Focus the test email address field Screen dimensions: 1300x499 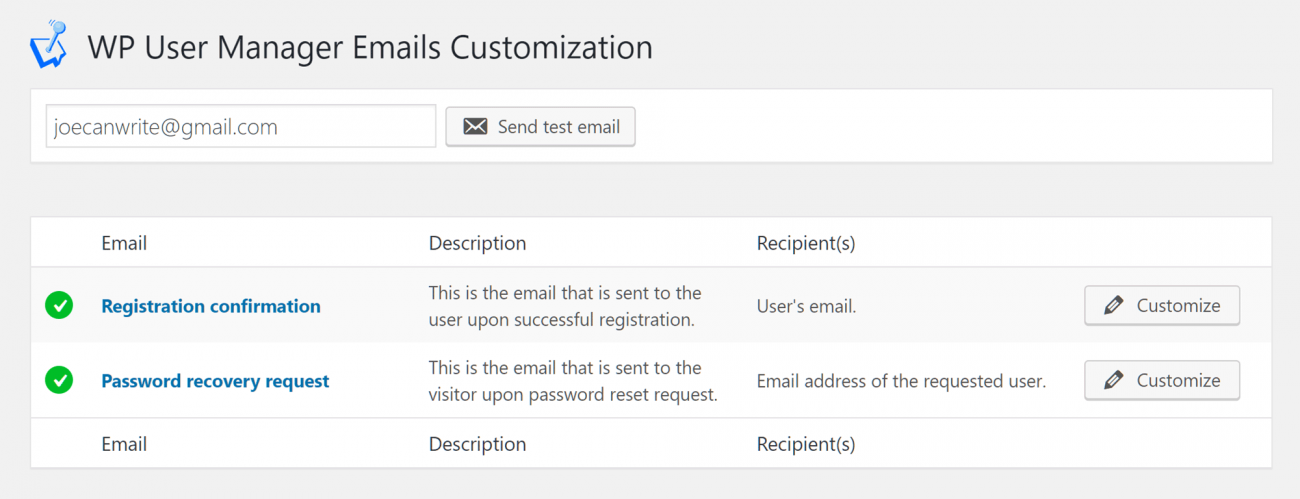click(x=240, y=127)
